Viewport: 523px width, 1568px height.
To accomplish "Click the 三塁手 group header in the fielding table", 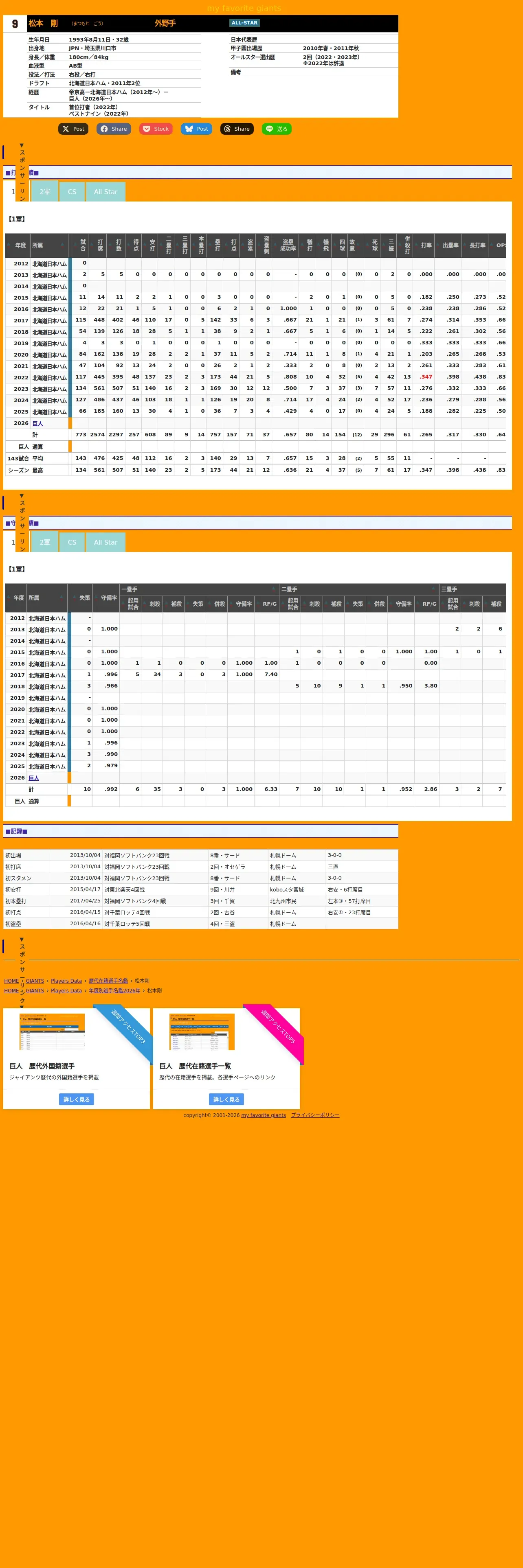I will click(472, 589).
